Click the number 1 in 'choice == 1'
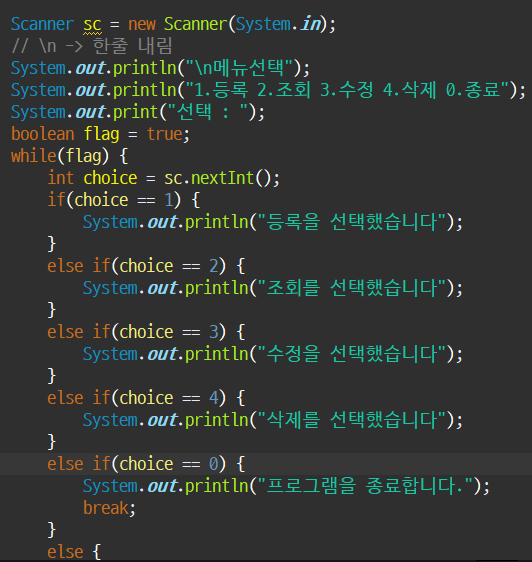The width and height of the screenshot is (532, 562). coord(168,200)
